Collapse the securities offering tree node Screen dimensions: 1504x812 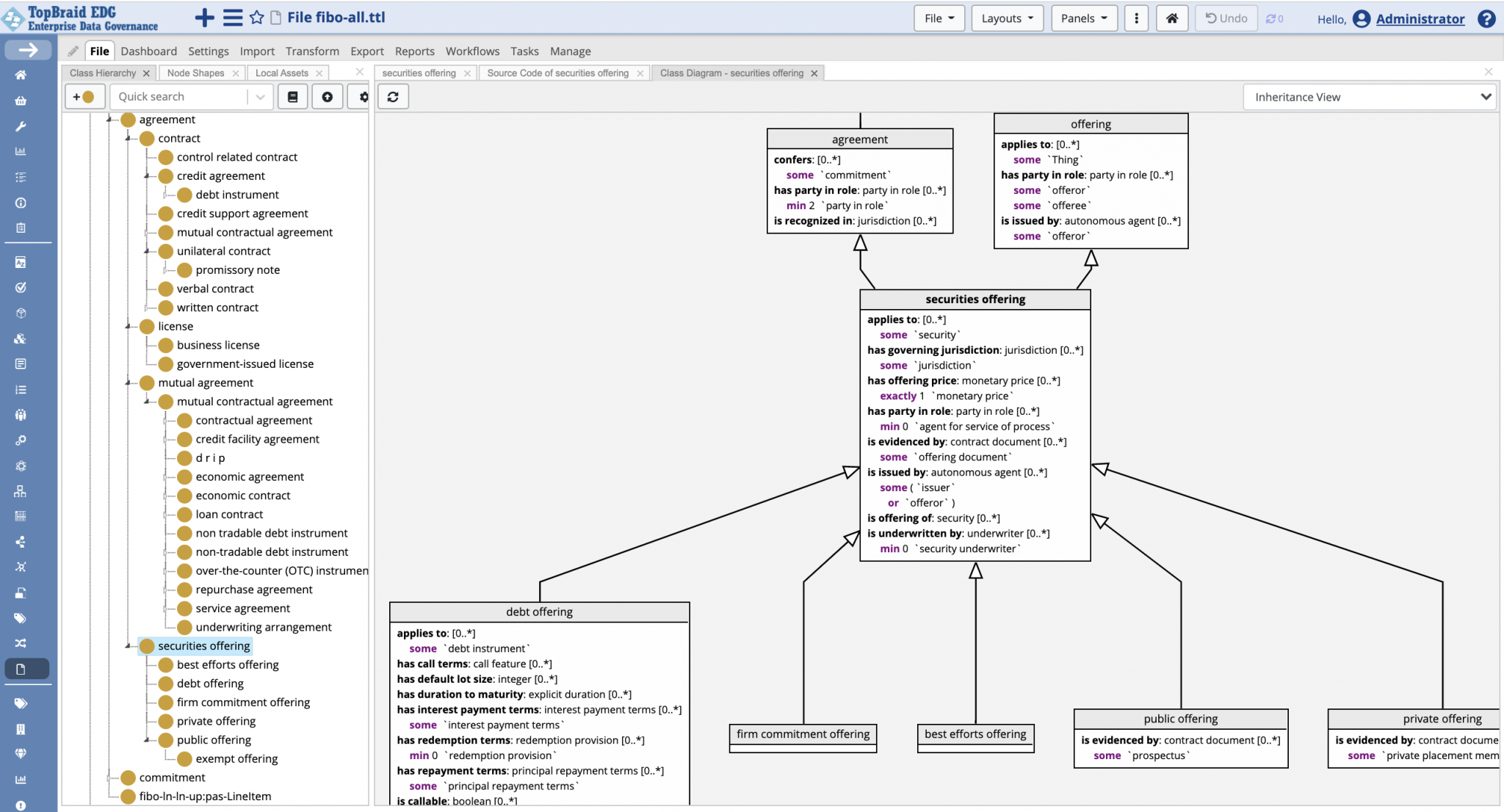point(128,646)
